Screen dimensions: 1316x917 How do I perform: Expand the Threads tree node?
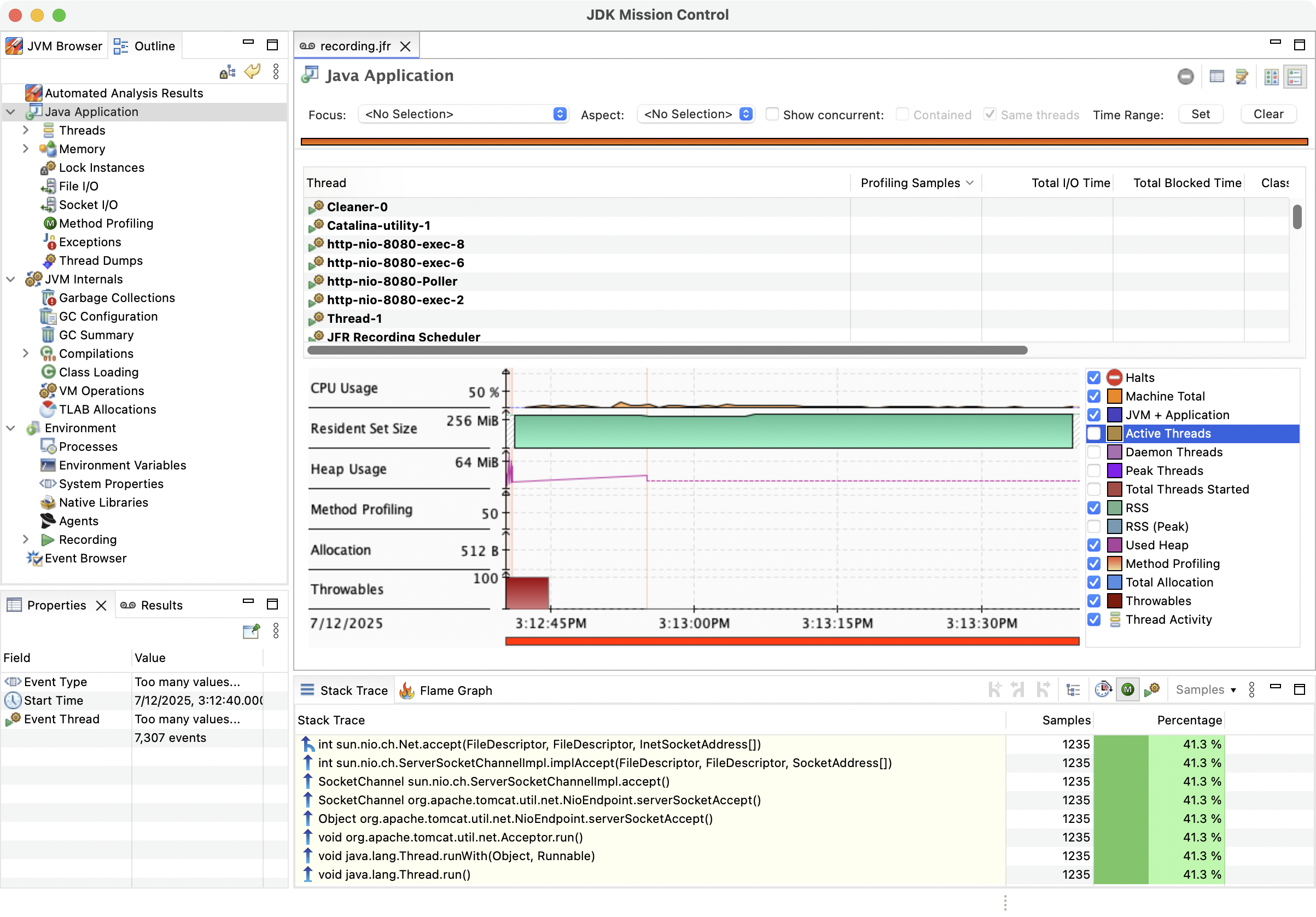pos(25,130)
